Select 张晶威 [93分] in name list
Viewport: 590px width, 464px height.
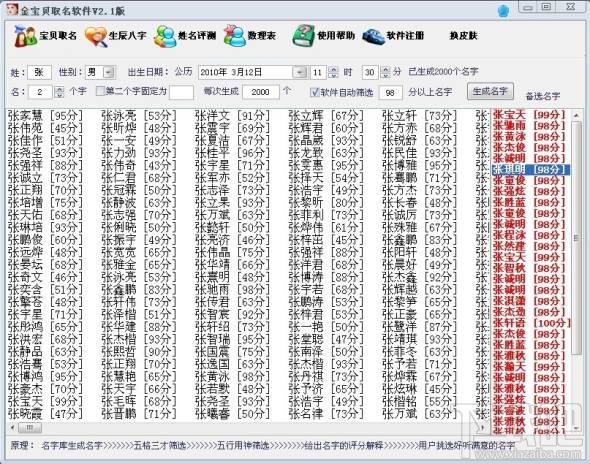[326, 140]
